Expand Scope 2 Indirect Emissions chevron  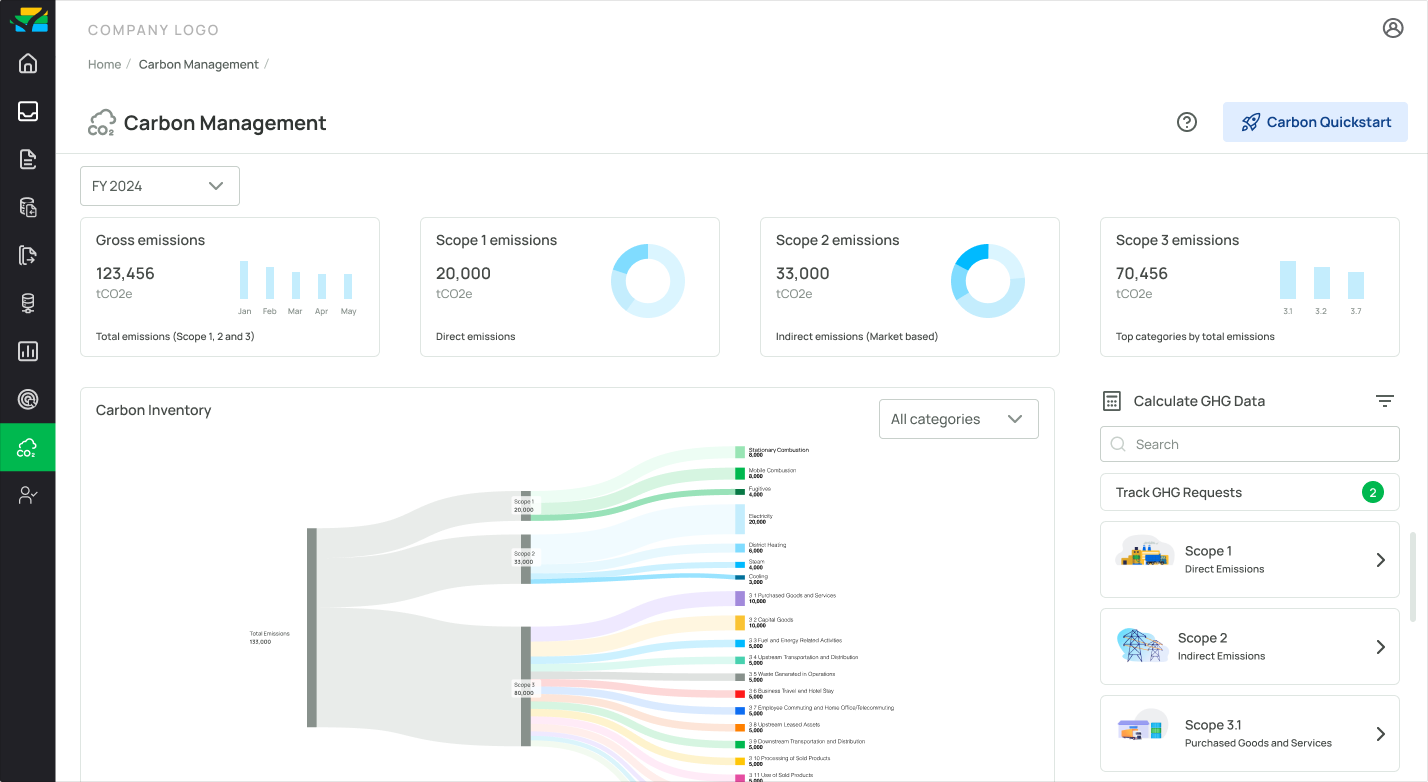pos(1381,647)
